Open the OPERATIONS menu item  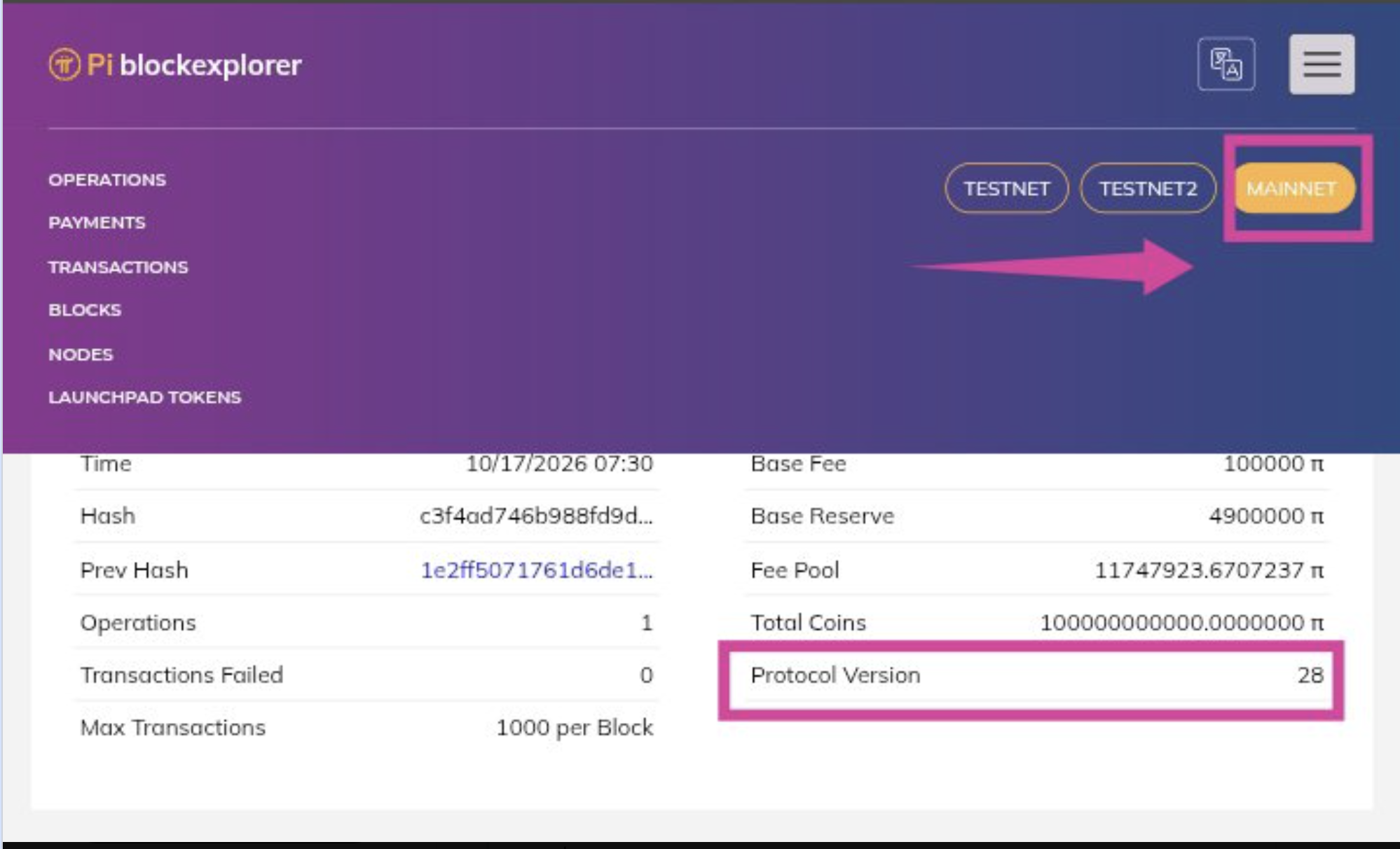[x=107, y=180]
